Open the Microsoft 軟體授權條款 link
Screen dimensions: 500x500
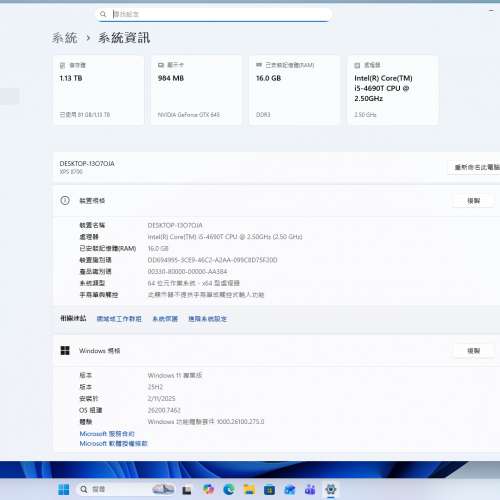pyautogui.click(x=113, y=444)
